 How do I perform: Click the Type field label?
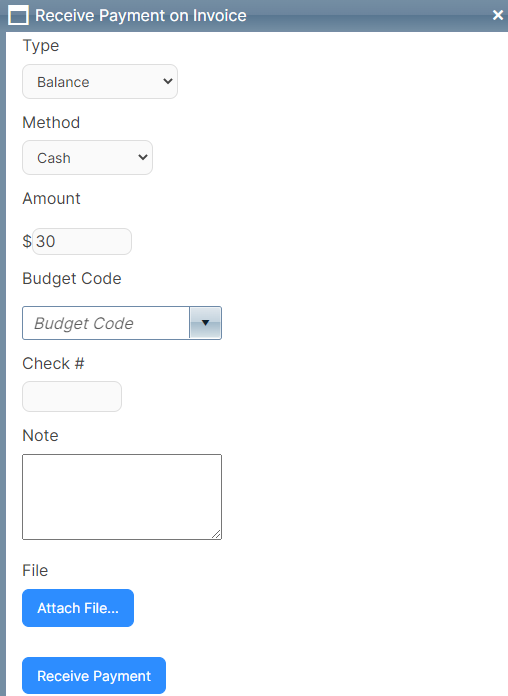[x=40, y=46]
